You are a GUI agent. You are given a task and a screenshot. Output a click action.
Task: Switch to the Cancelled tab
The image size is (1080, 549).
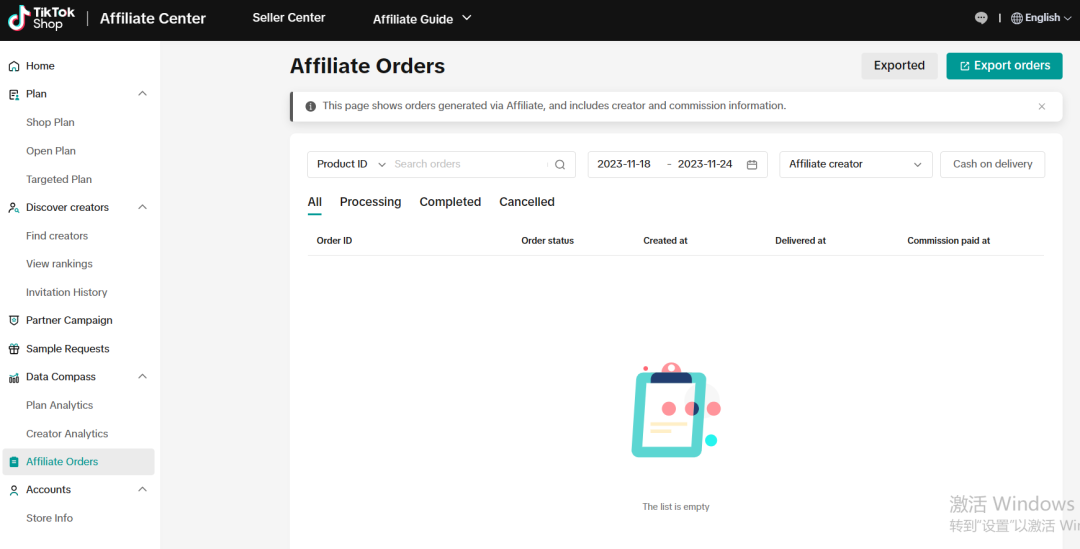coord(526,202)
